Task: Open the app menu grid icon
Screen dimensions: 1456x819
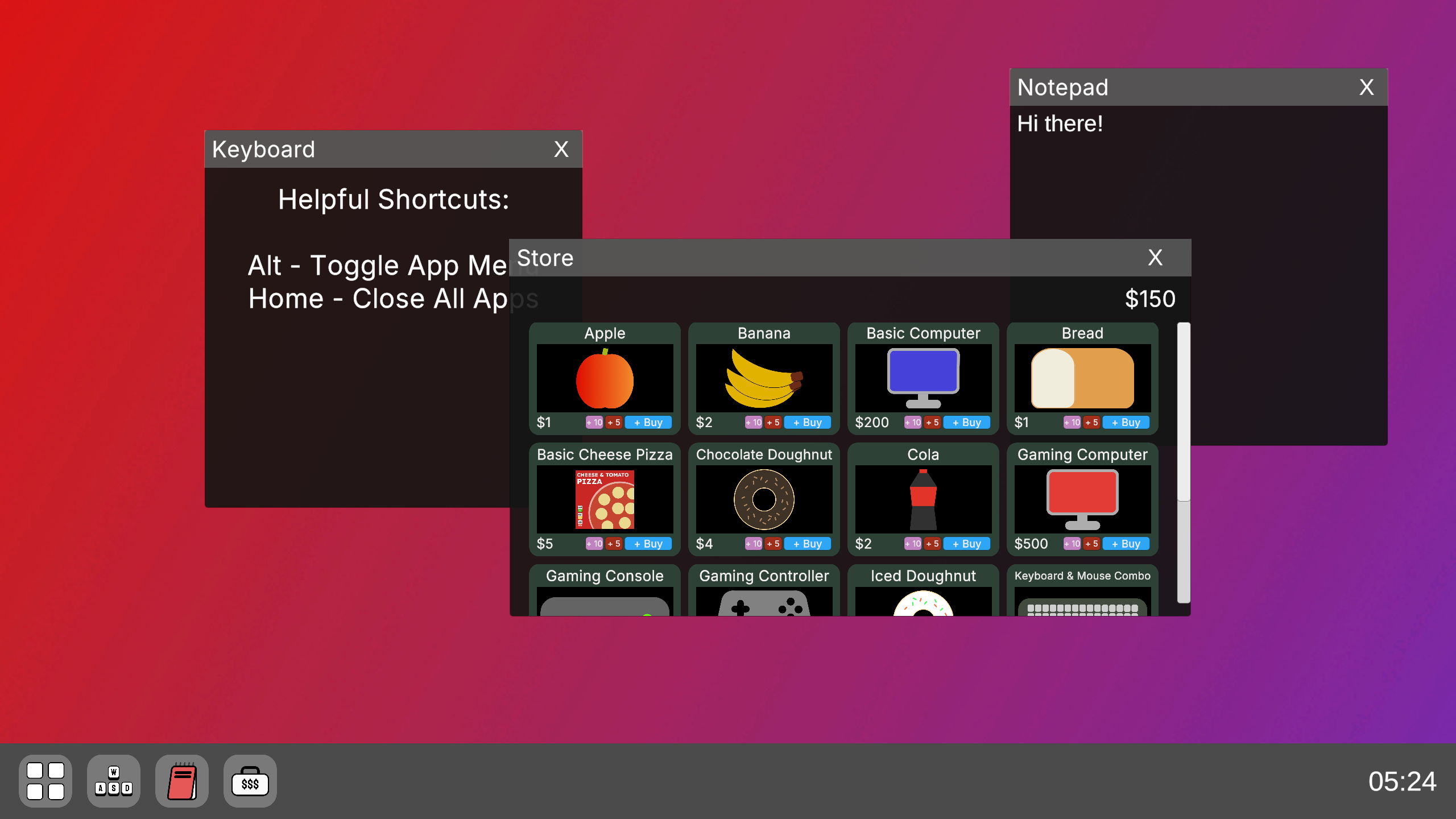Action: click(45, 781)
